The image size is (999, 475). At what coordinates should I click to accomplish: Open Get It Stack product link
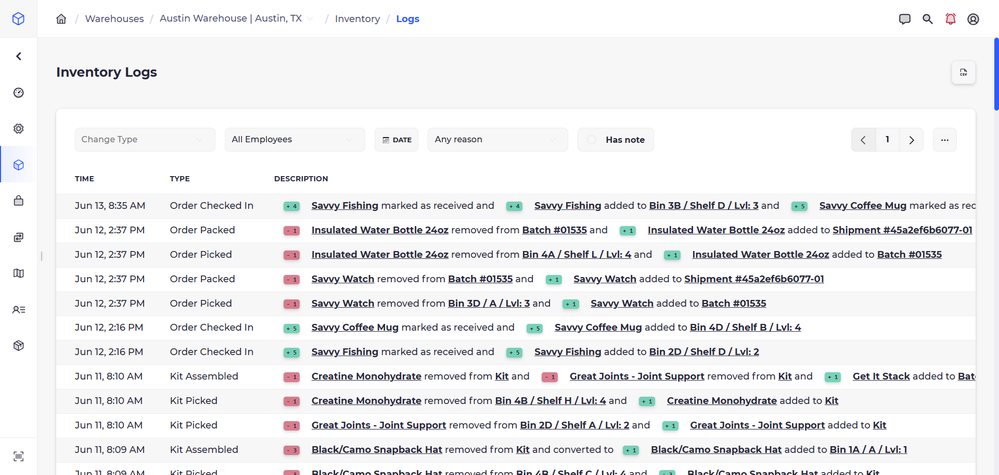(881, 376)
